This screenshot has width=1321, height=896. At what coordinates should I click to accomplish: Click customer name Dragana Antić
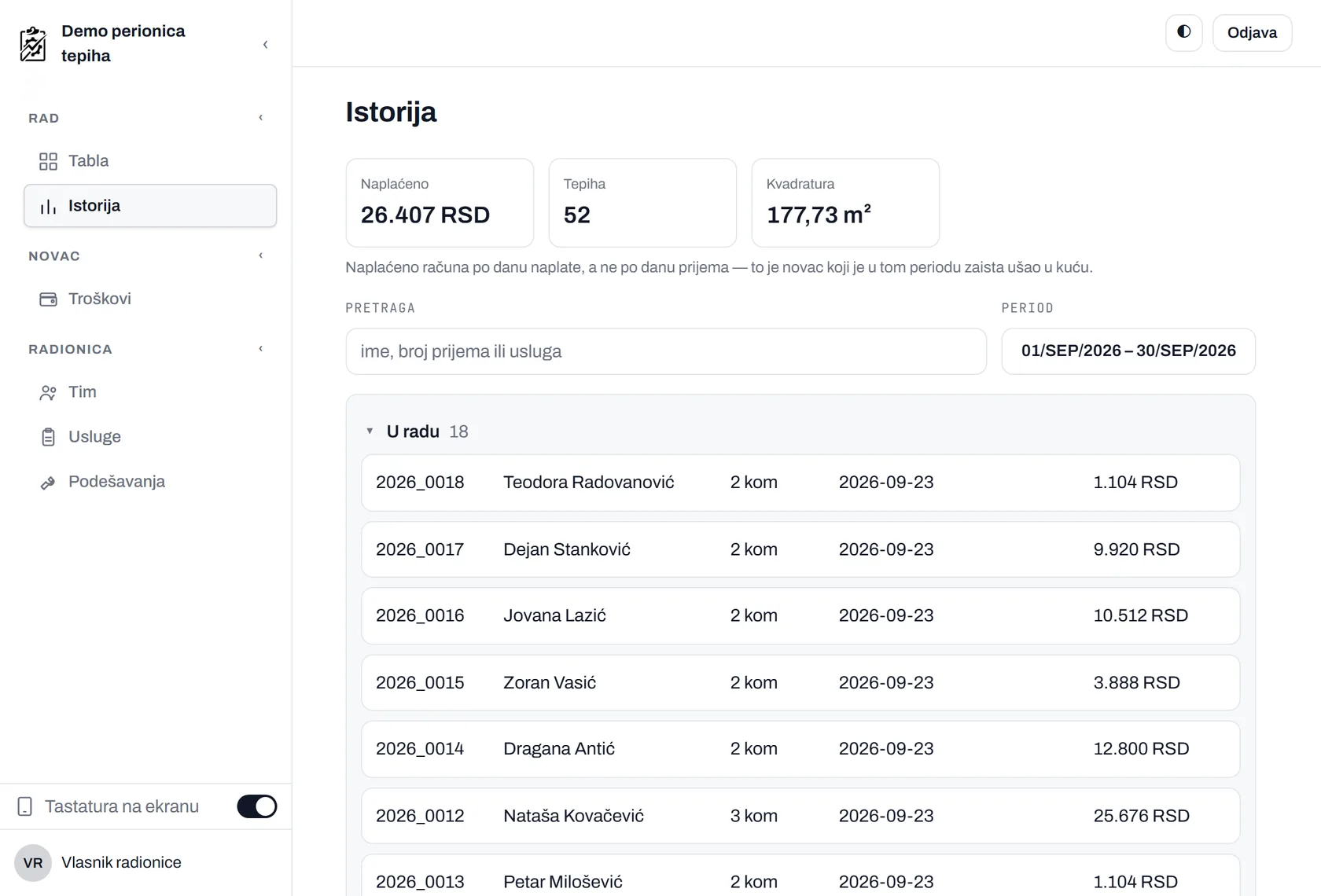[x=559, y=749]
